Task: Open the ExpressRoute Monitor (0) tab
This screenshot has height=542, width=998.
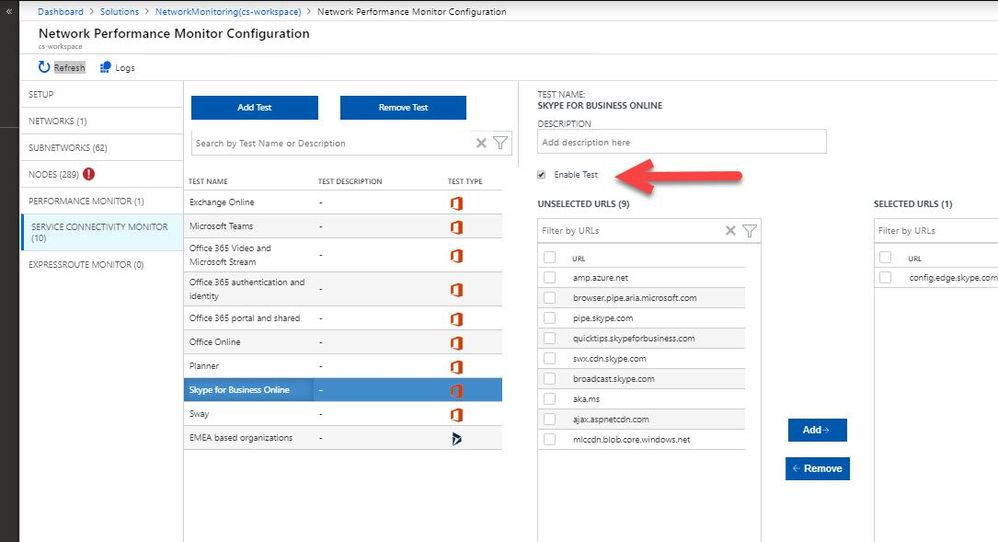Action: [102, 265]
